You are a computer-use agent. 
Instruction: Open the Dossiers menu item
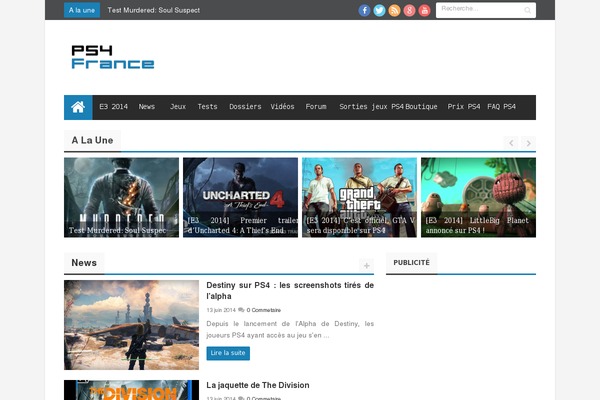(245, 107)
